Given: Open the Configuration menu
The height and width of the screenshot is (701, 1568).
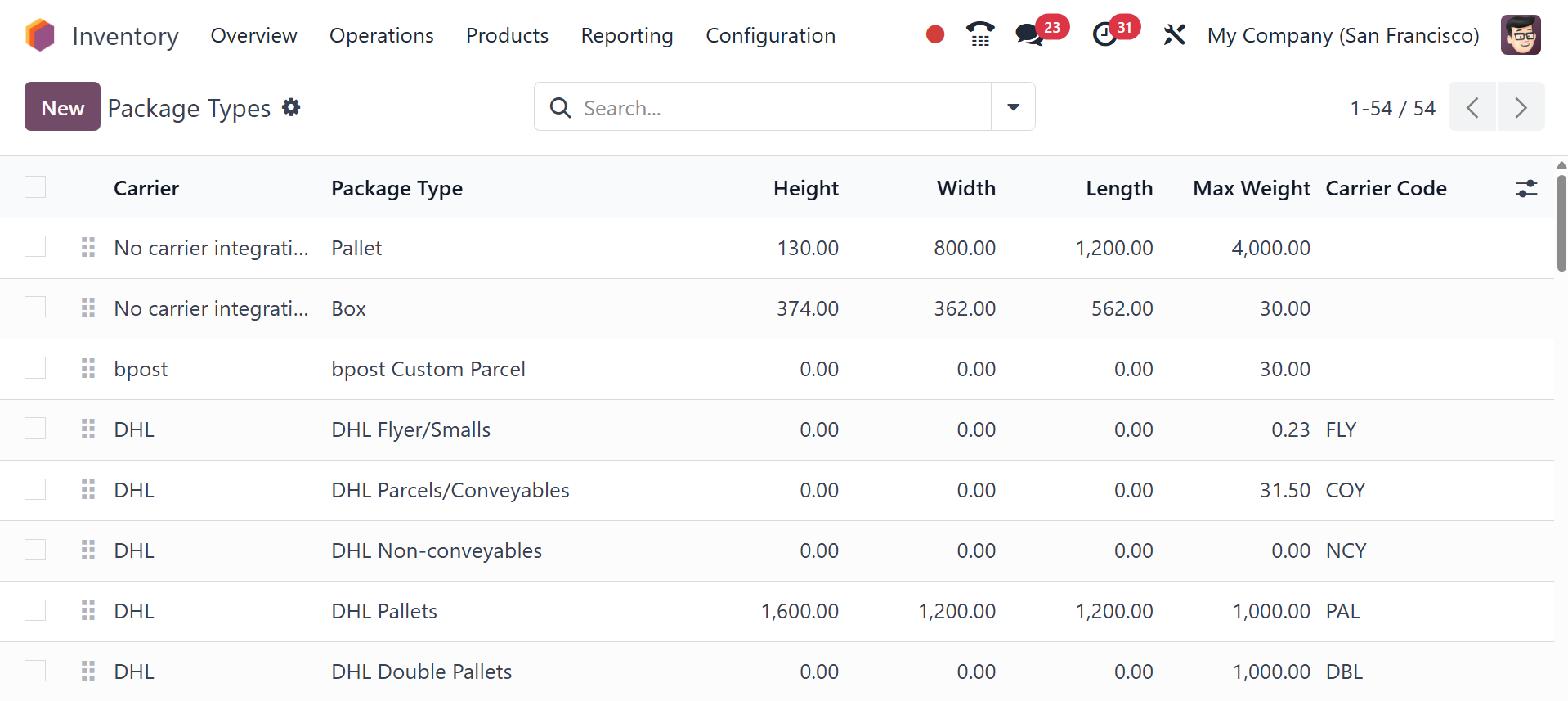Looking at the screenshot, I should coord(770,35).
